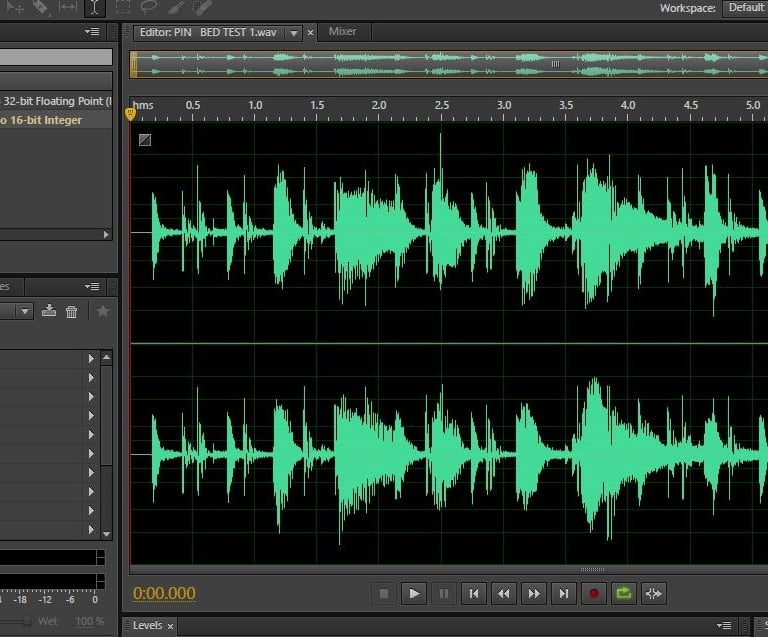Click the 0:00.000 timecode display
This screenshot has width=768, height=637.
click(x=165, y=593)
